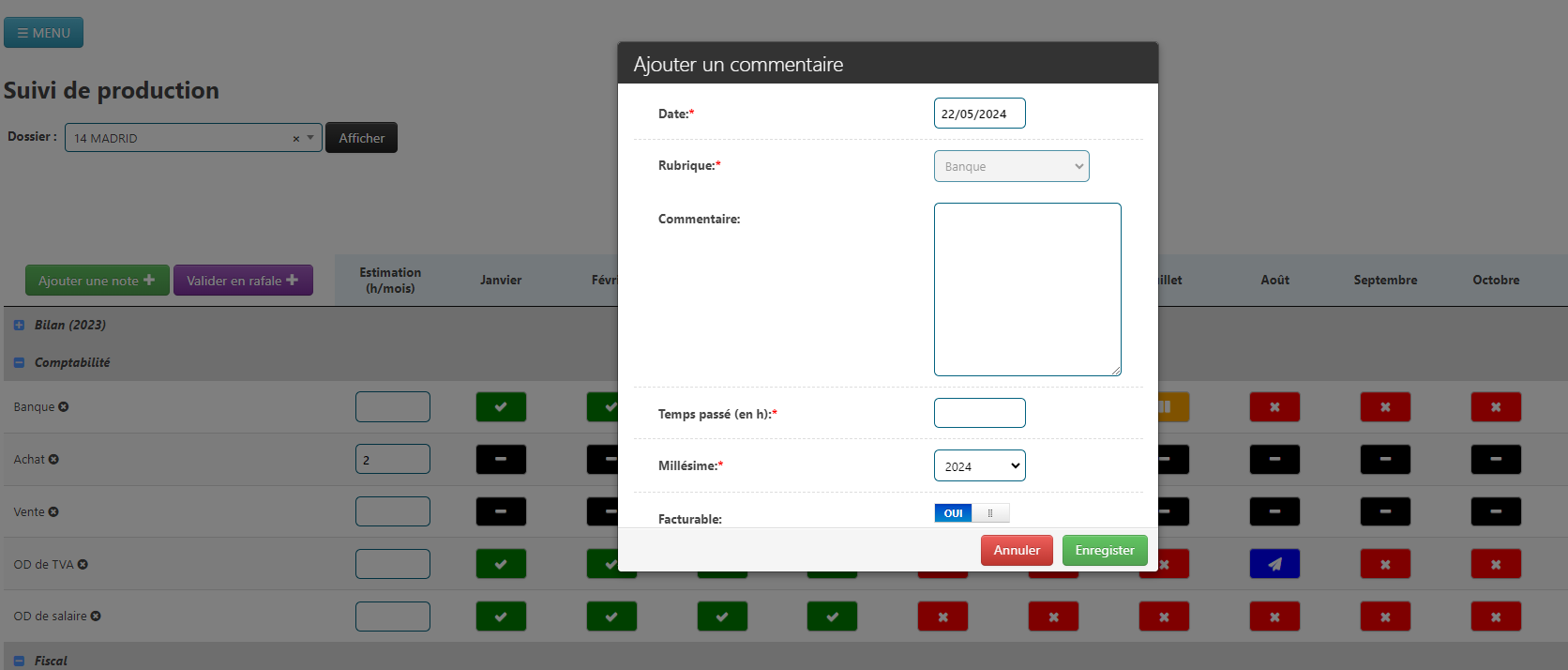This screenshot has height=670, width=1568.
Task: Click the Temps passé input field
Action: (979, 413)
